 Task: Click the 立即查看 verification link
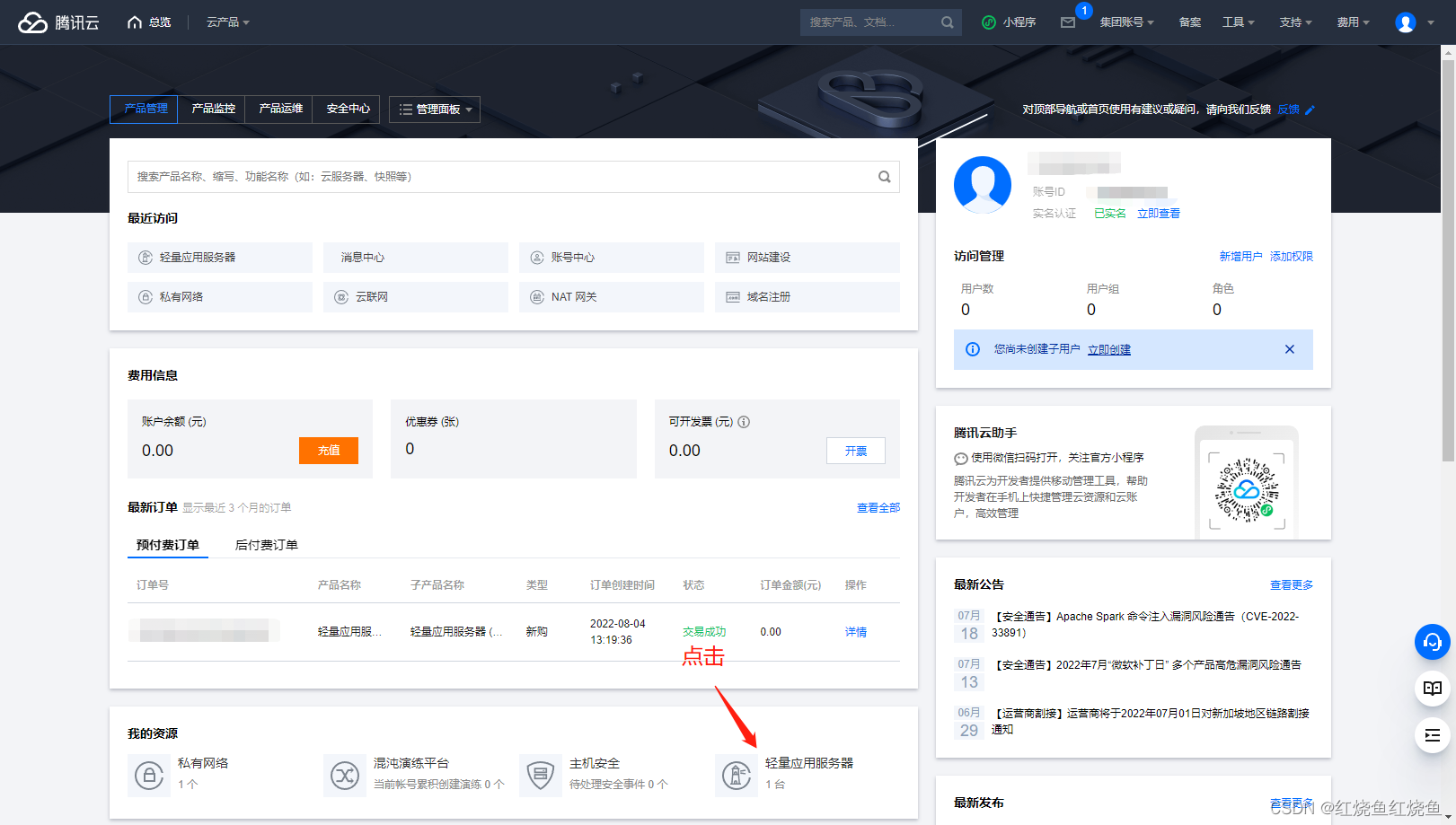click(x=1159, y=214)
